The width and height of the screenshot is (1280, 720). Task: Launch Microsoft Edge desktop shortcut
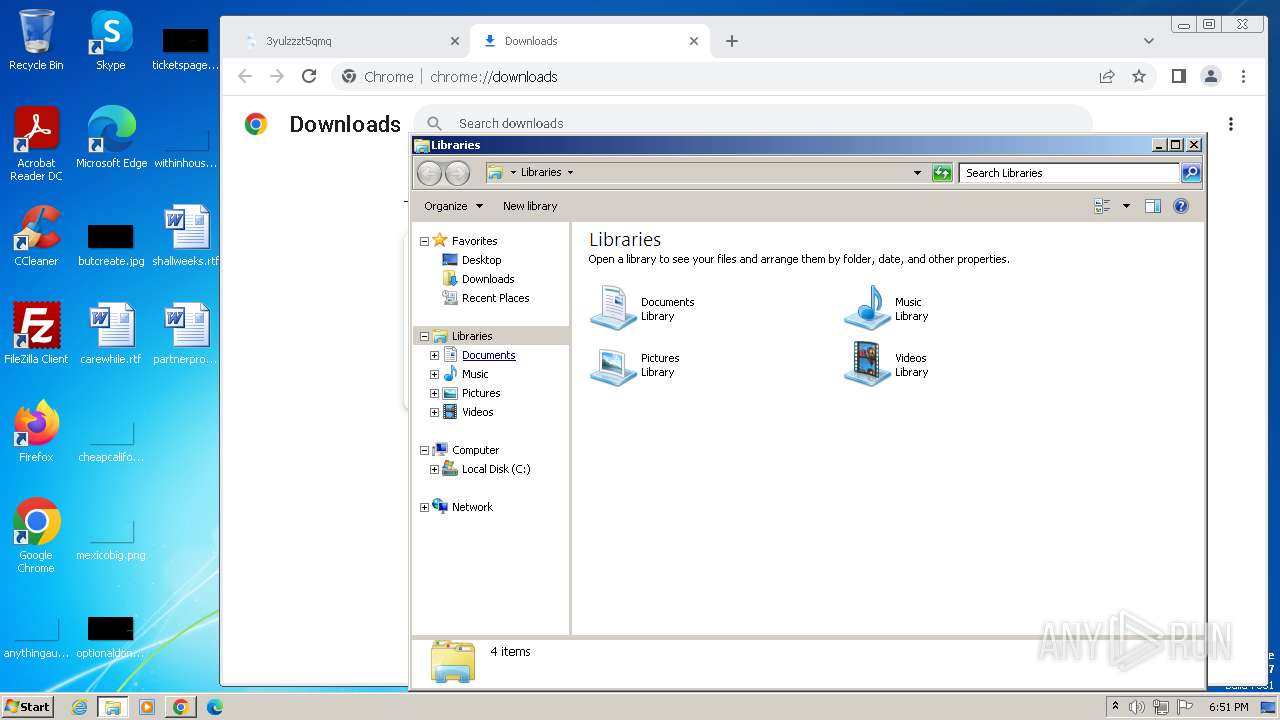click(111, 137)
